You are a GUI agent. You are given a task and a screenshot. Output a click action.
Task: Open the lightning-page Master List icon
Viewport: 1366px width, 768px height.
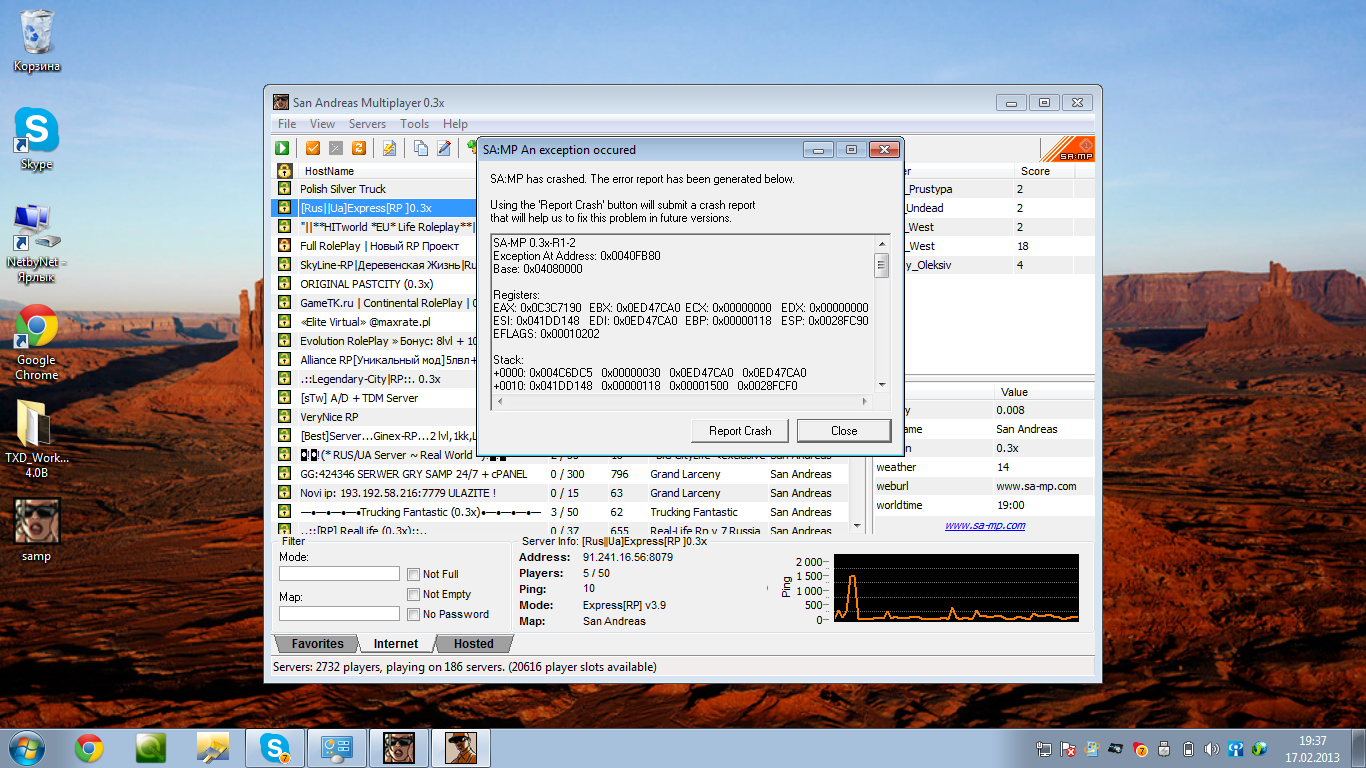(x=389, y=148)
